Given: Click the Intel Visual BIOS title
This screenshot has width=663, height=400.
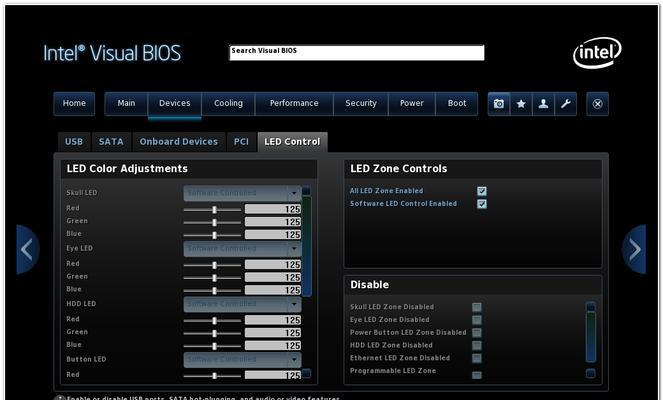Looking at the screenshot, I should [112, 53].
